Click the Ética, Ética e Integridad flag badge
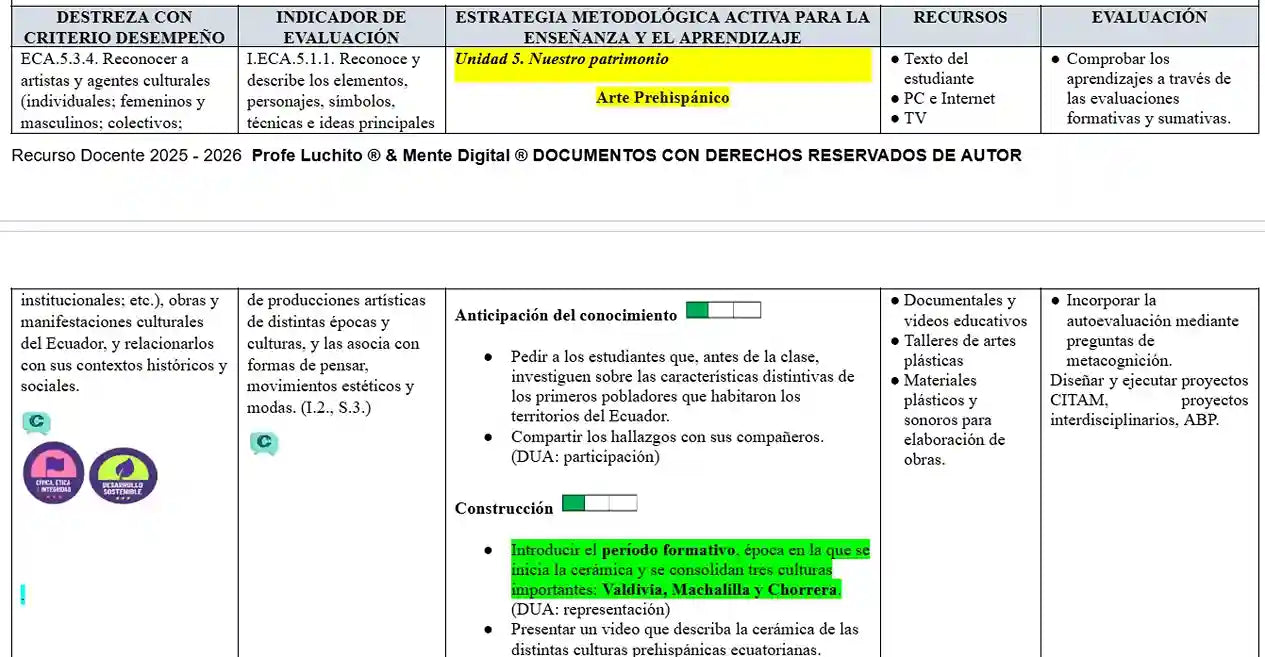 click(52, 476)
